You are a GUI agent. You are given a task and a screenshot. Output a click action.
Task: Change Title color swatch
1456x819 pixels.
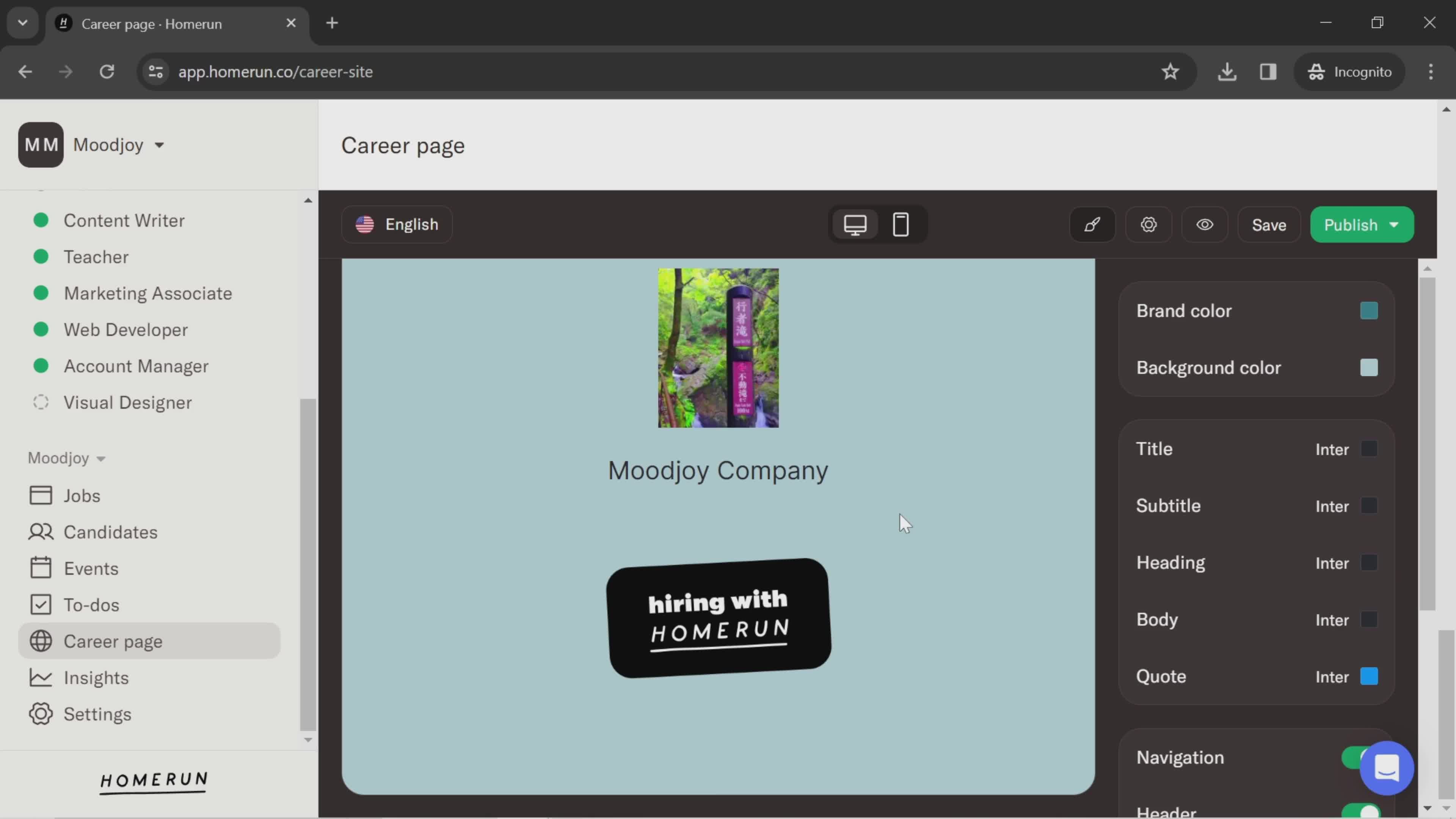[1368, 449]
